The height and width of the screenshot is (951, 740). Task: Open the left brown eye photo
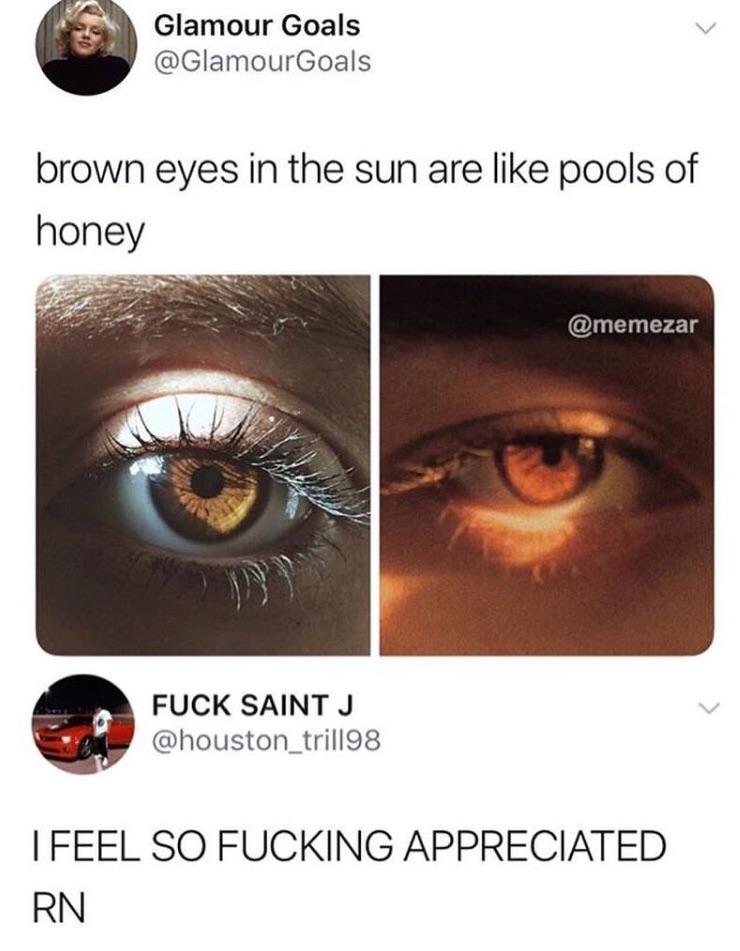point(203,465)
